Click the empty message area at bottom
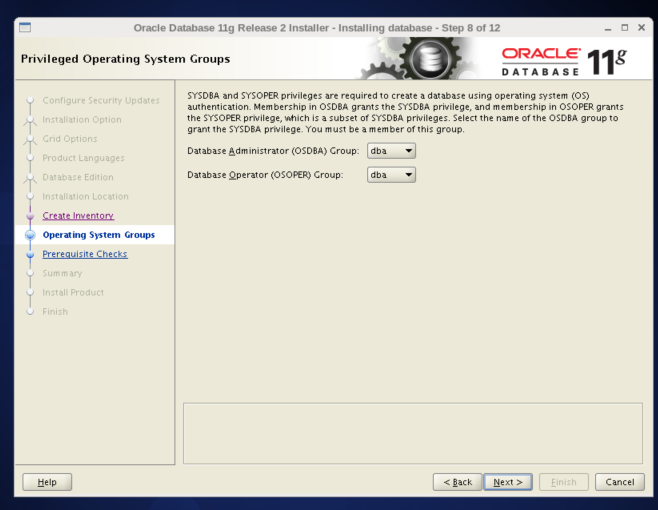Screen dimensions: 658x510 point(412,433)
